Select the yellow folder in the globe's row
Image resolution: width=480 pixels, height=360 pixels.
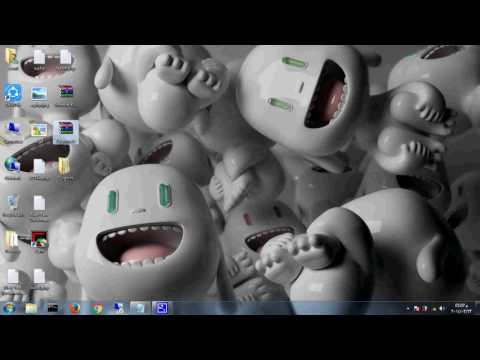point(64,166)
